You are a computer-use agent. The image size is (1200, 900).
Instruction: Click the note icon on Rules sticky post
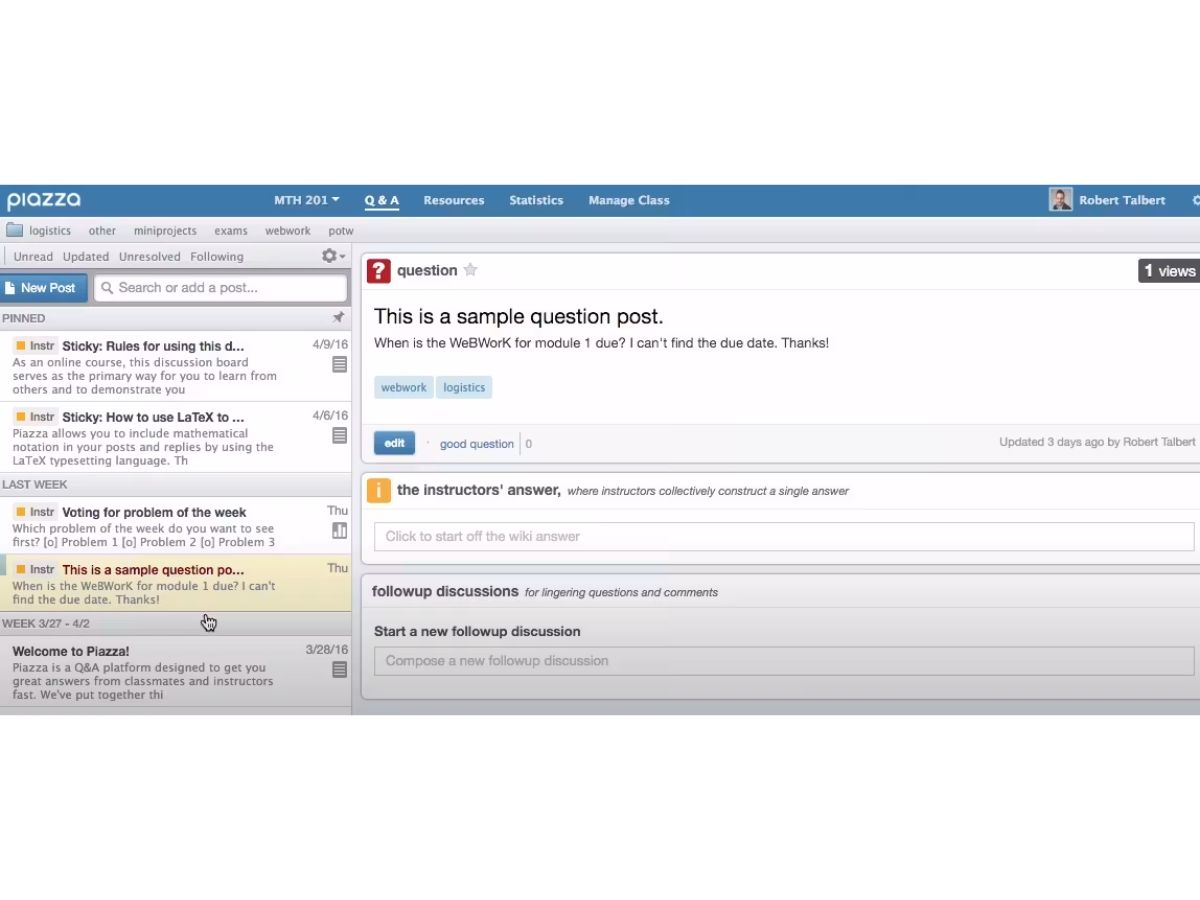340,365
